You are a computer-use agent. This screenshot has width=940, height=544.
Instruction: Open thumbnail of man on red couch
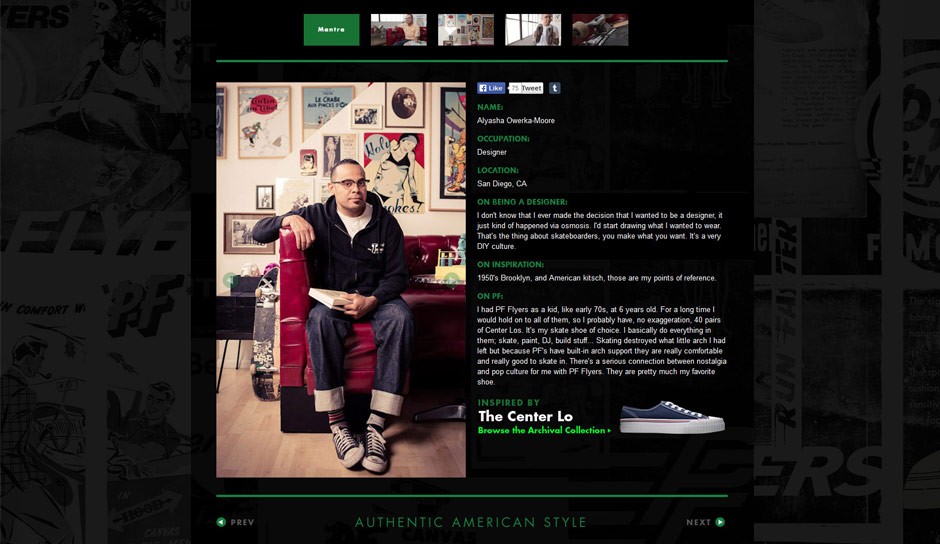(x=399, y=30)
